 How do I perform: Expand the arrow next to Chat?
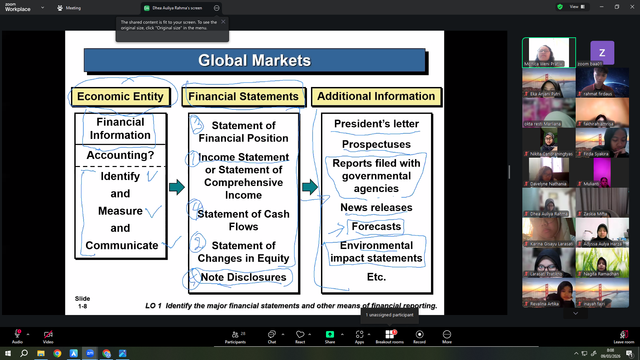[x=283, y=334]
